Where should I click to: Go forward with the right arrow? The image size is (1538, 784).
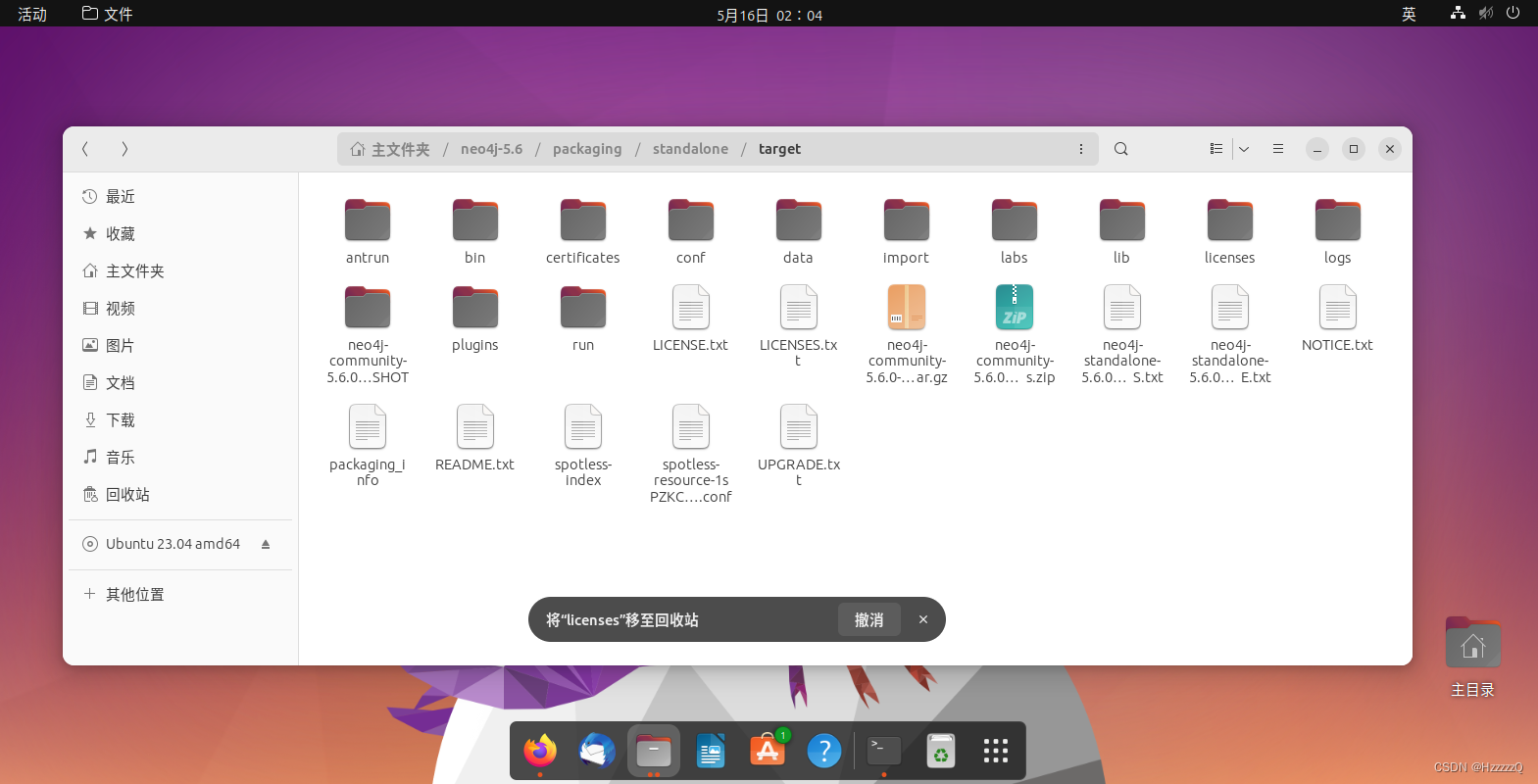point(124,149)
